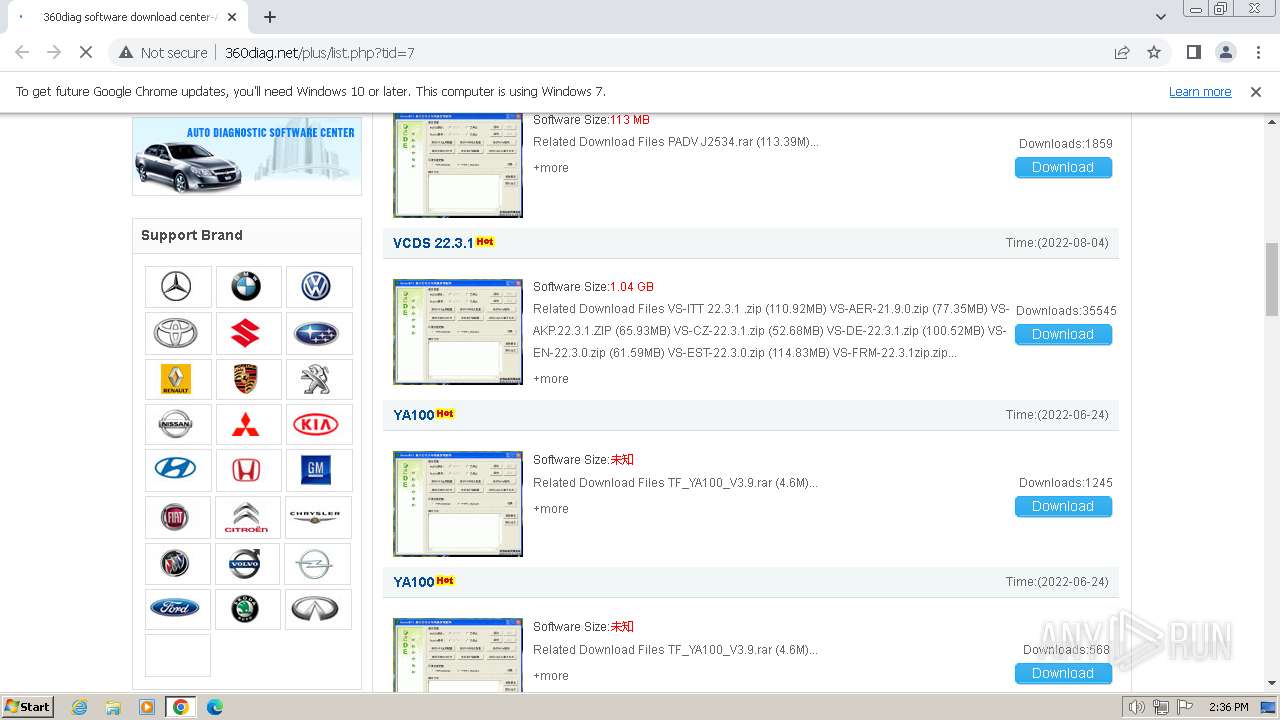Viewport: 1280px width, 720px height.
Task: Click the Auto Diagnostic Software Center banner
Action: (x=247, y=155)
